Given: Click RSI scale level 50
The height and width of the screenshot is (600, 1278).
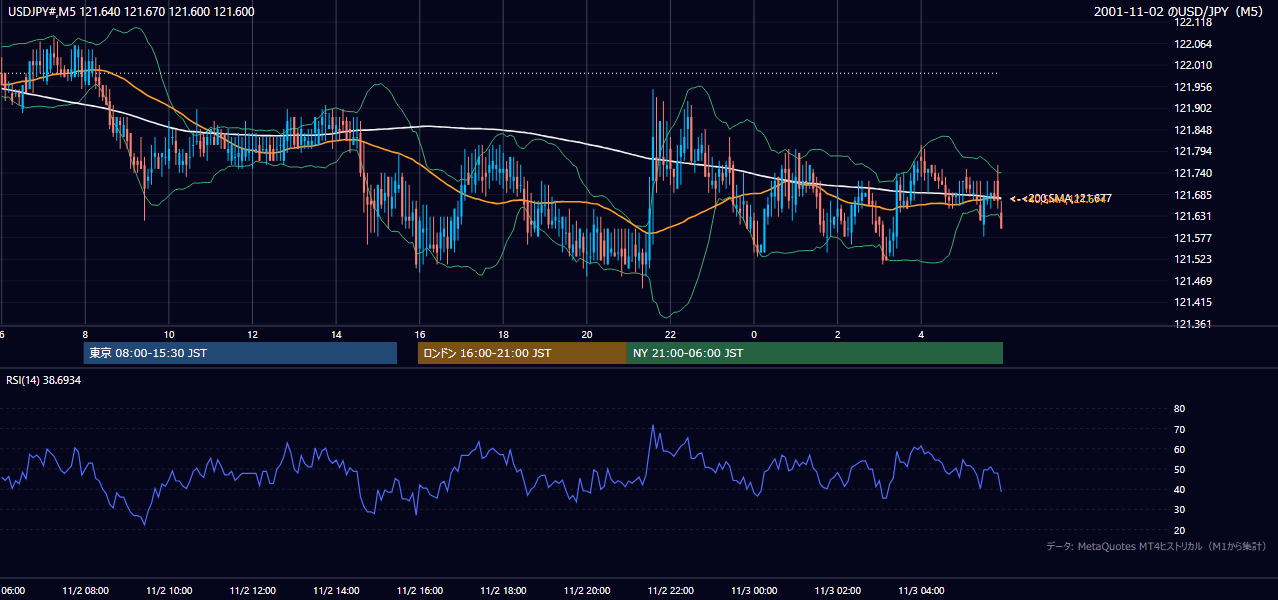Looking at the screenshot, I should coord(1179,469).
